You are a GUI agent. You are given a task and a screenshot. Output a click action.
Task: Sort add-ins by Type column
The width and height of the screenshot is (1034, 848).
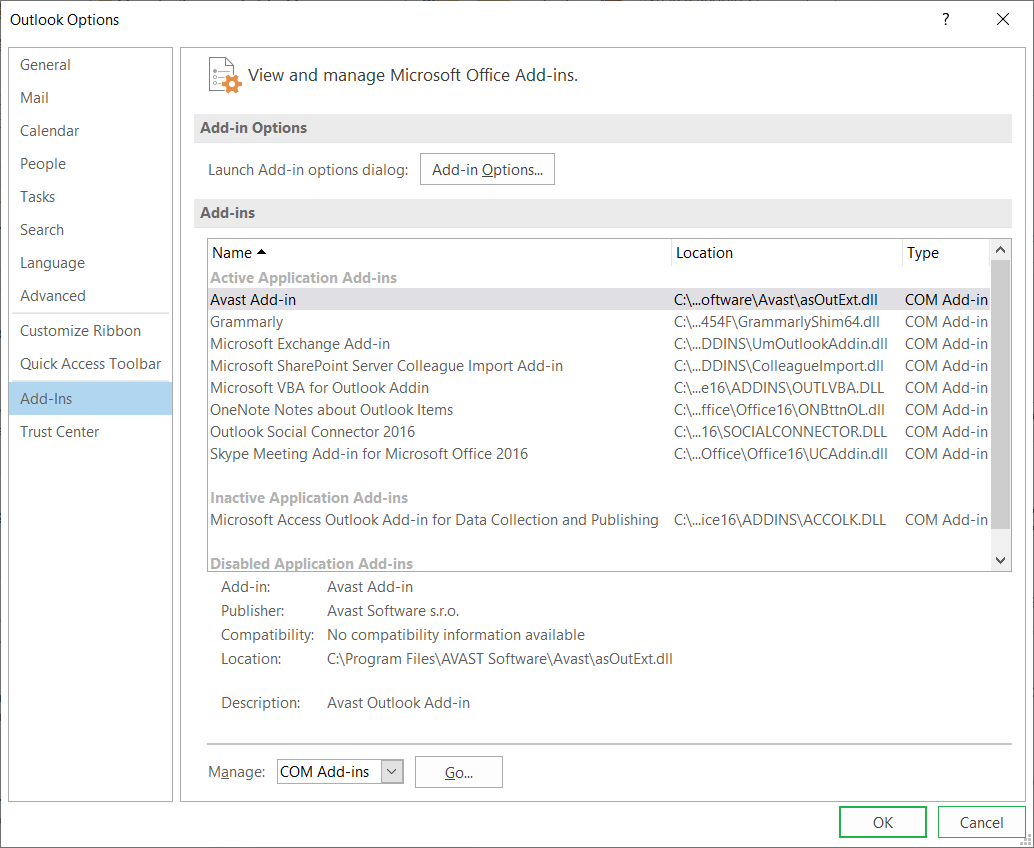(946, 253)
